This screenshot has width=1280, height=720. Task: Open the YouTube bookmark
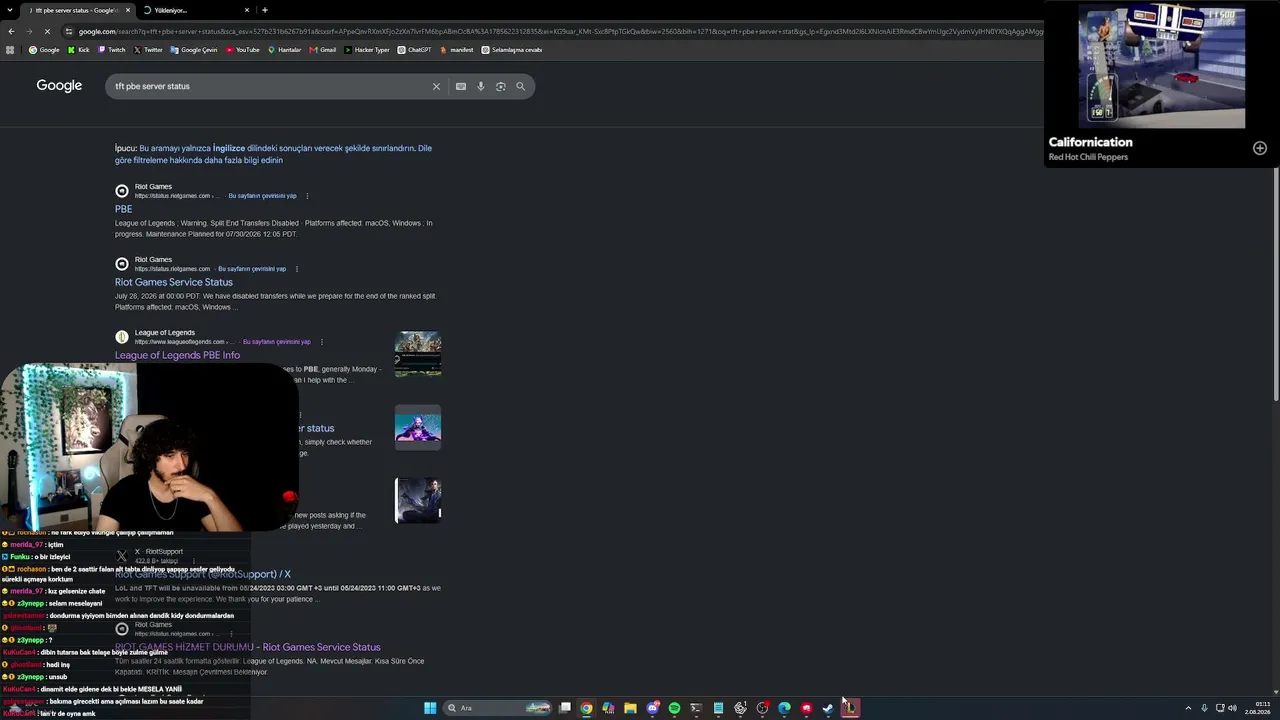tap(242, 50)
